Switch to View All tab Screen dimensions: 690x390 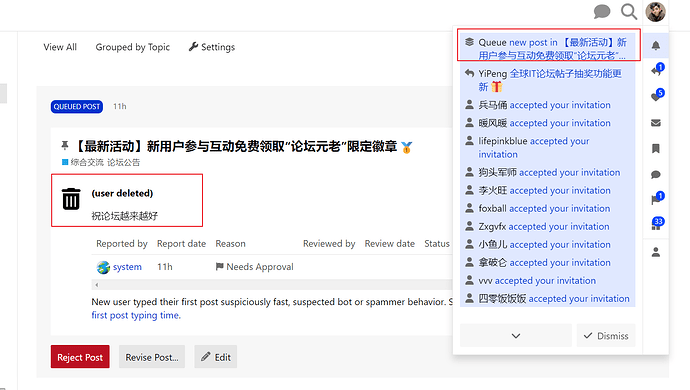pos(60,47)
